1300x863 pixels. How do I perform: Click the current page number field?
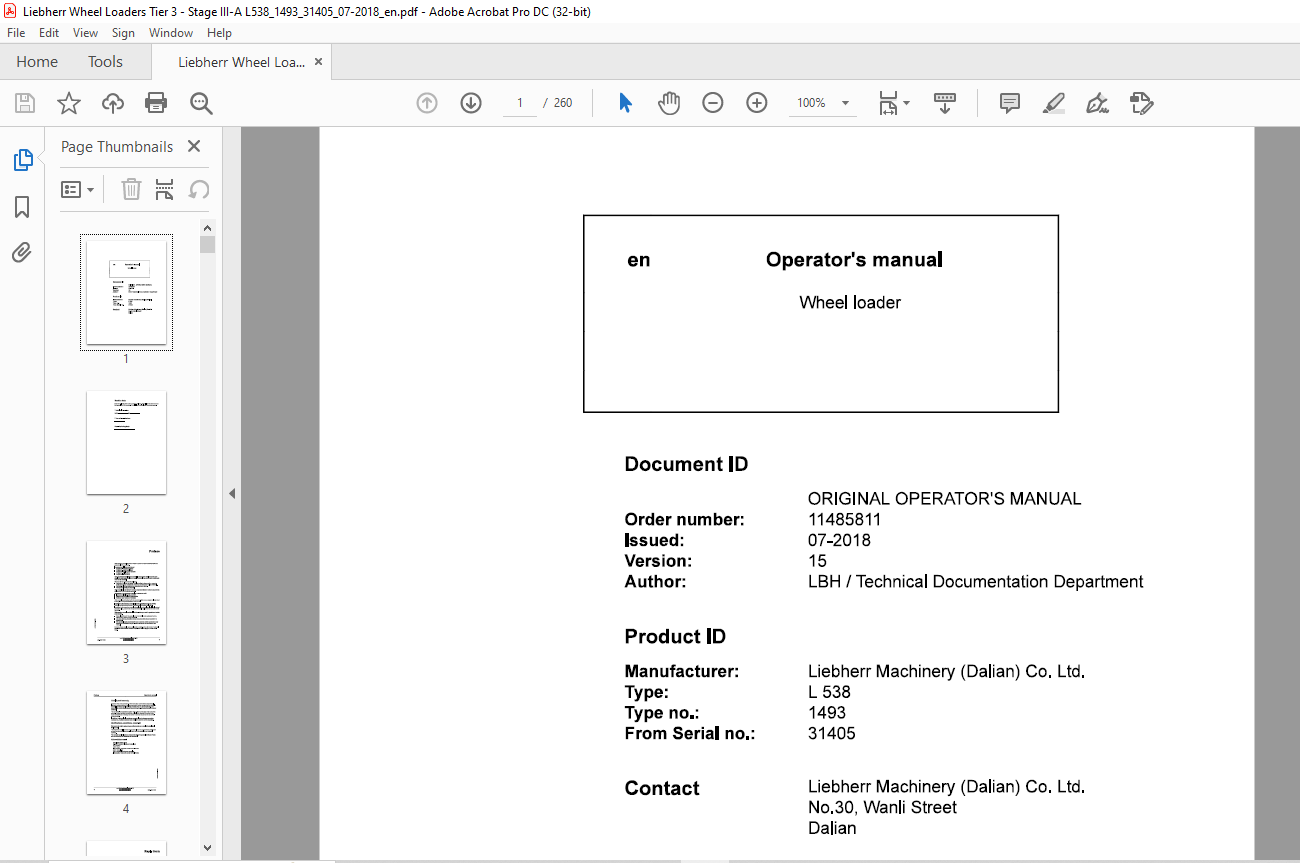point(520,103)
